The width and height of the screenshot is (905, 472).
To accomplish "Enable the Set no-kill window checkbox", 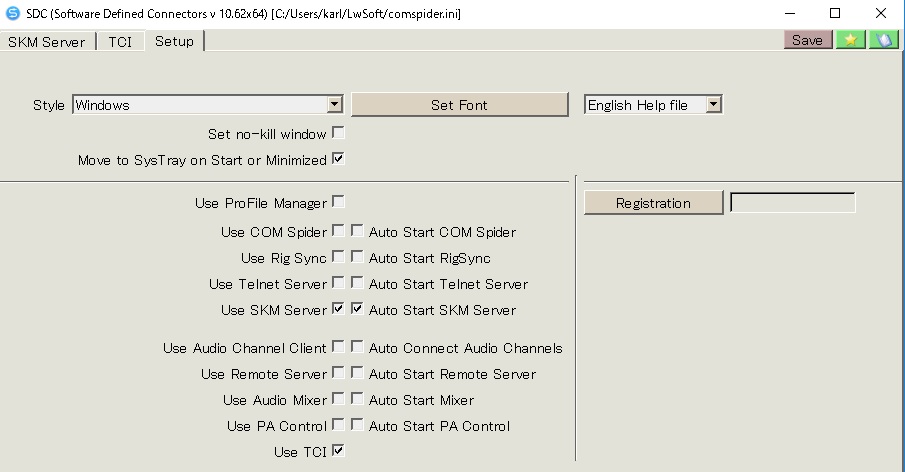I will (339, 133).
